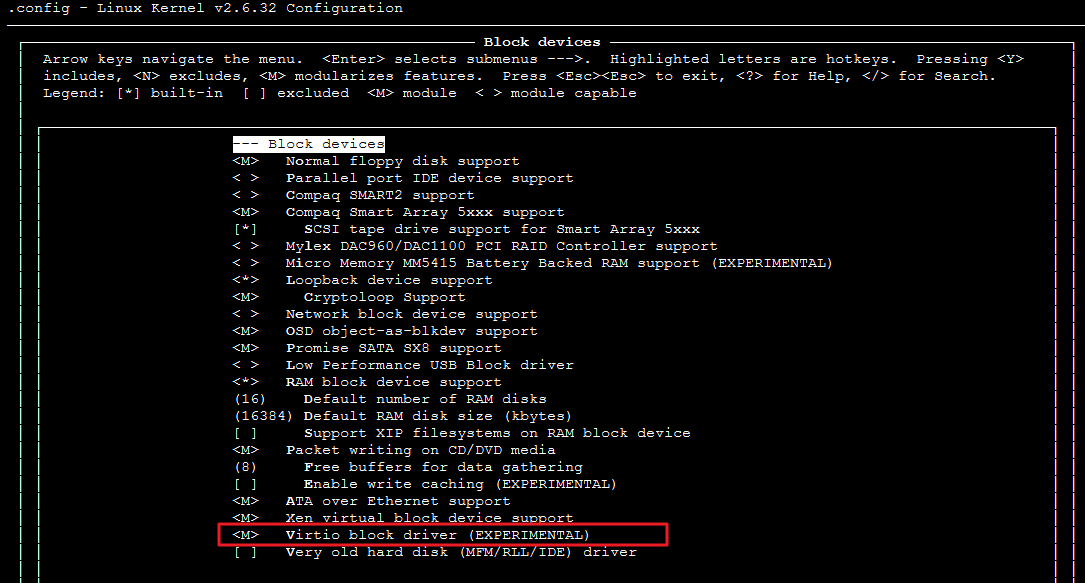1085x583 pixels.
Task: Toggle Promise SATA SX8 support module
Action: 246,348
